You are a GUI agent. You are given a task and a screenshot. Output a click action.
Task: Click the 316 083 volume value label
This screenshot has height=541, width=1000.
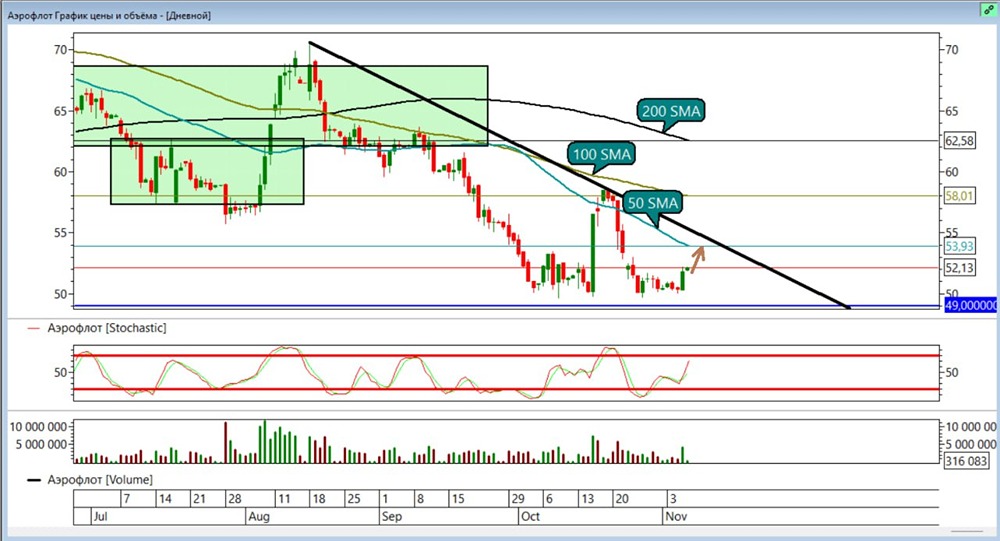coord(966,461)
